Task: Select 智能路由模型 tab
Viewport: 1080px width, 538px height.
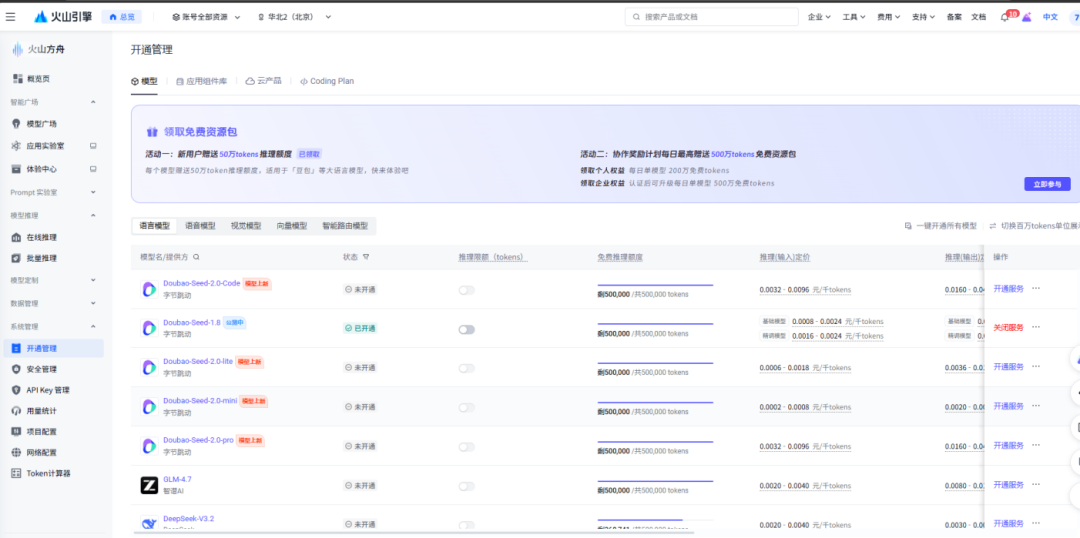Action: [x=345, y=226]
